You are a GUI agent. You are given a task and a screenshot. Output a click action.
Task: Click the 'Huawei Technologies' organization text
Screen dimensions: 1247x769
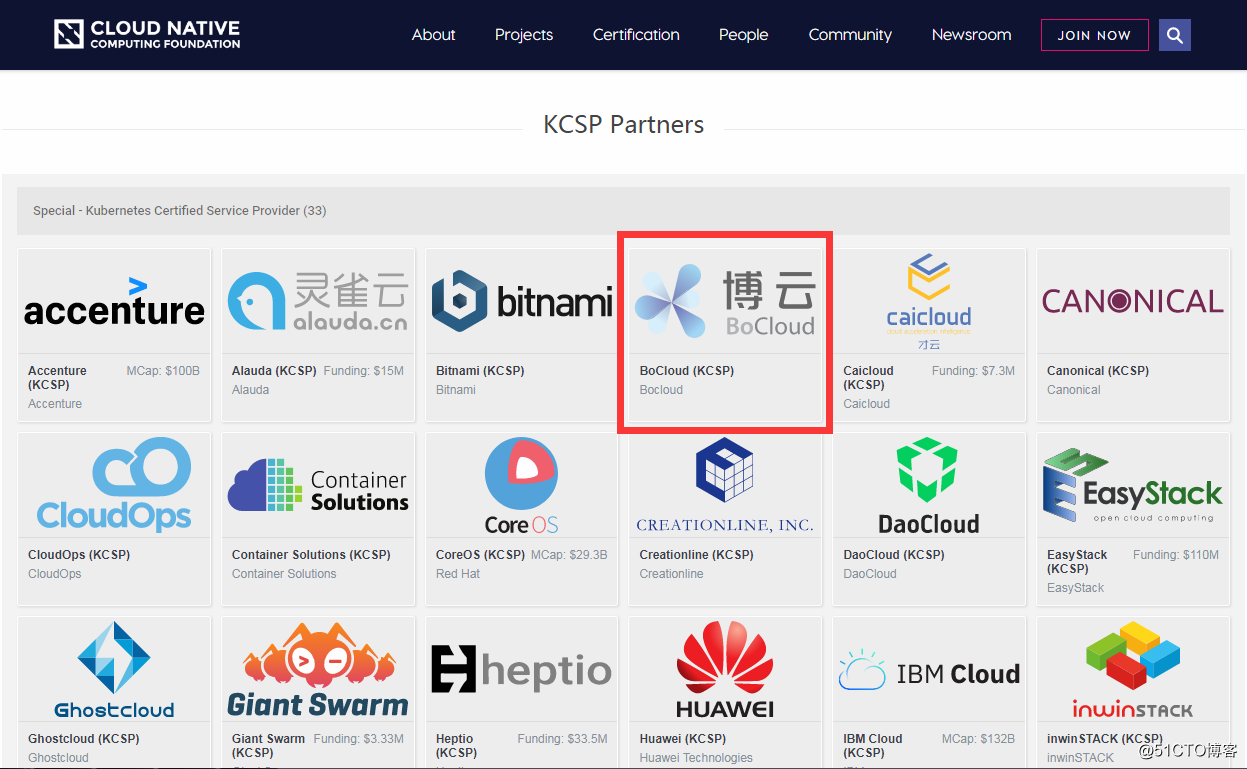(x=696, y=758)
